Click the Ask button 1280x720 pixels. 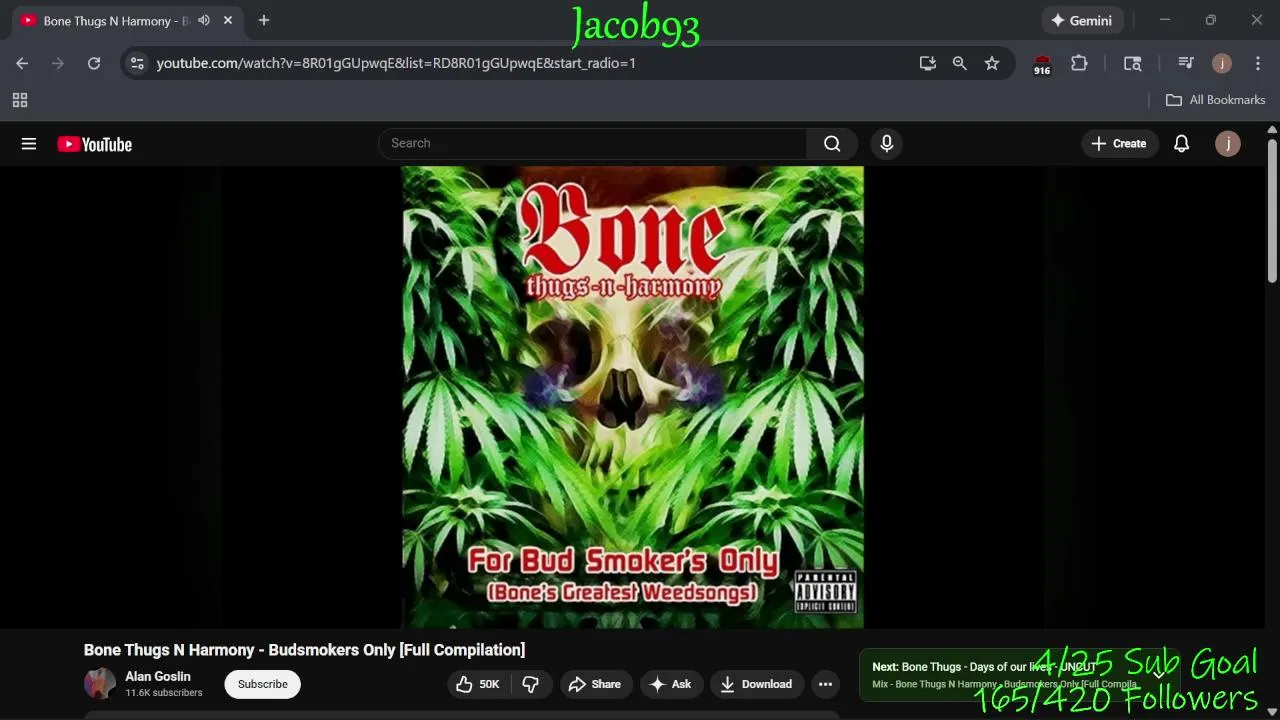point(671,684)
